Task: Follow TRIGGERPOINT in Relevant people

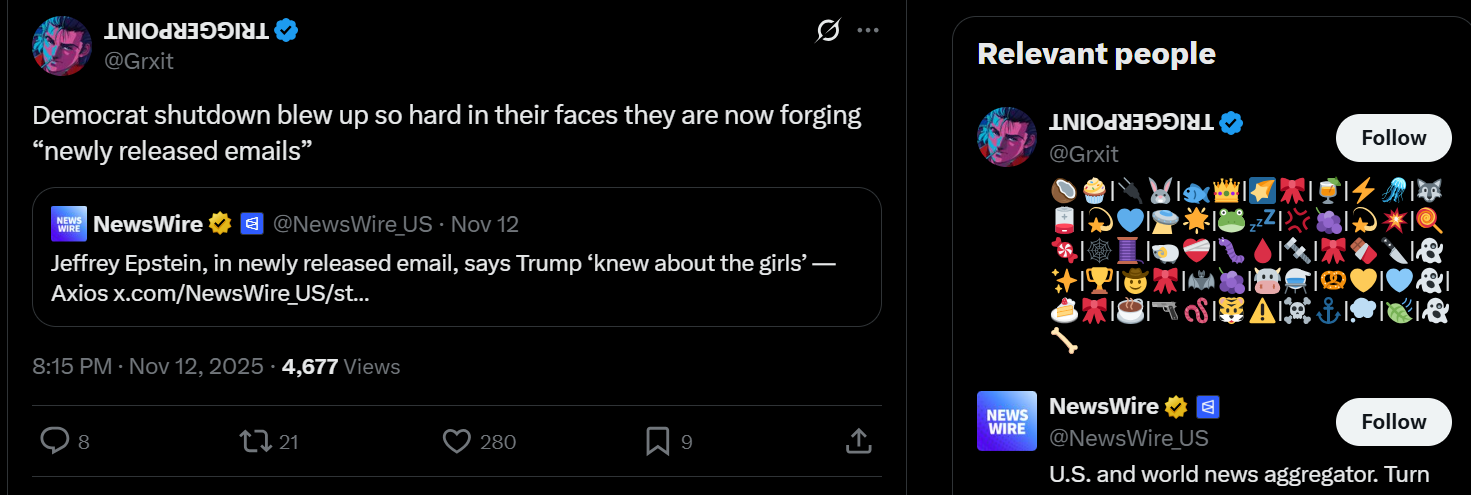Action: click(1393, 138)
